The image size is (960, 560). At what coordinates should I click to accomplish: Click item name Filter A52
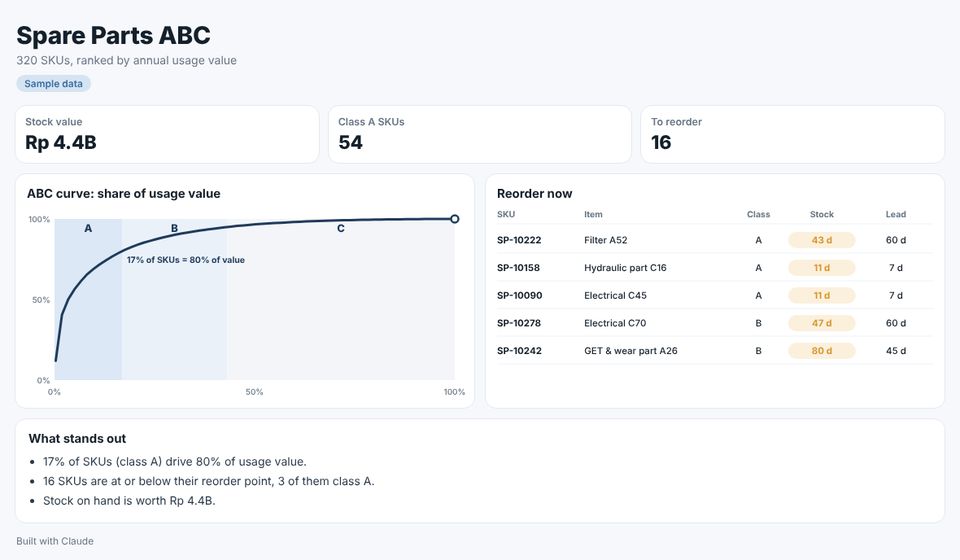pos(606,240)
